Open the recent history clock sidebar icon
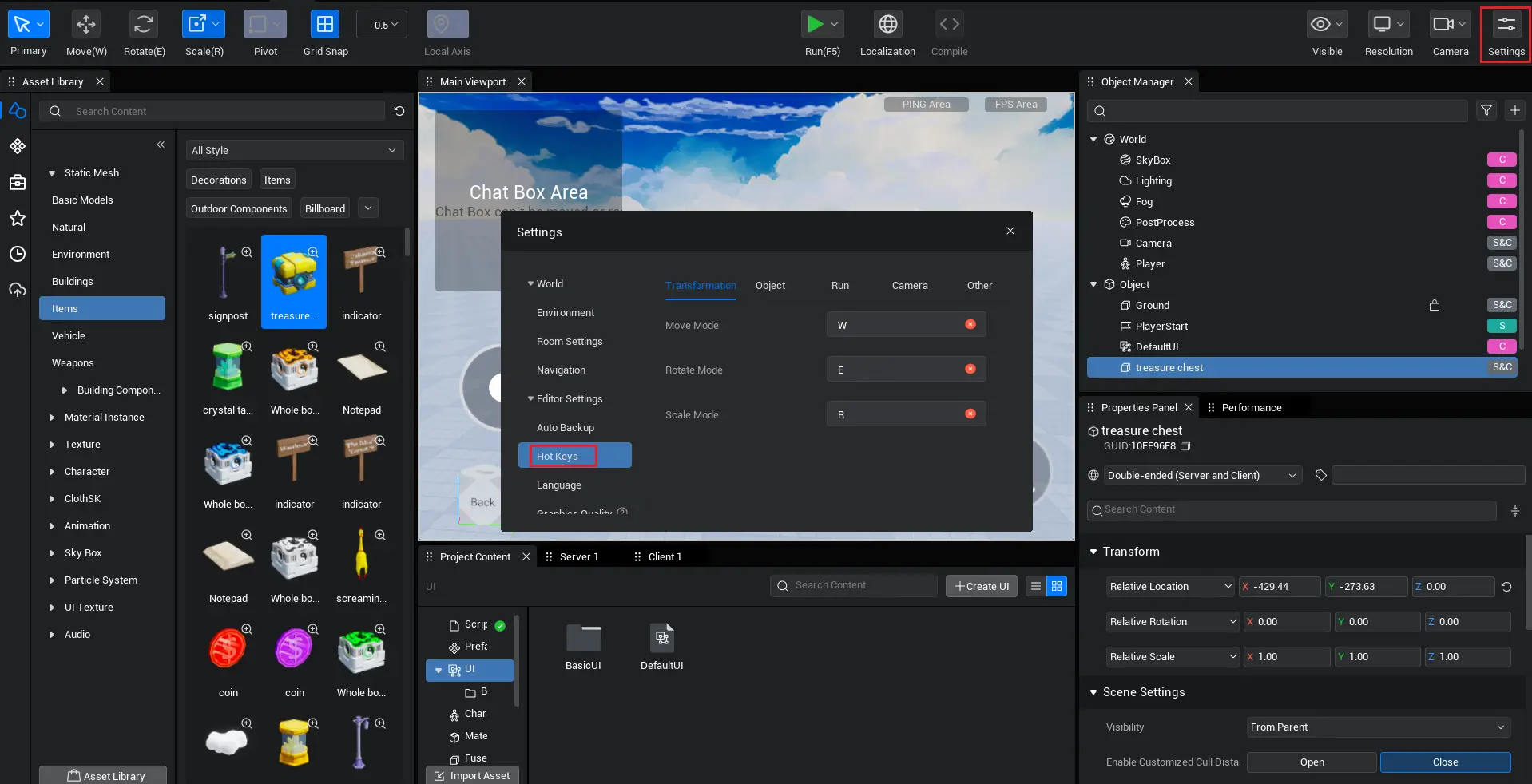The width and height of the screenshot is (1532, 784). [18, 254]
